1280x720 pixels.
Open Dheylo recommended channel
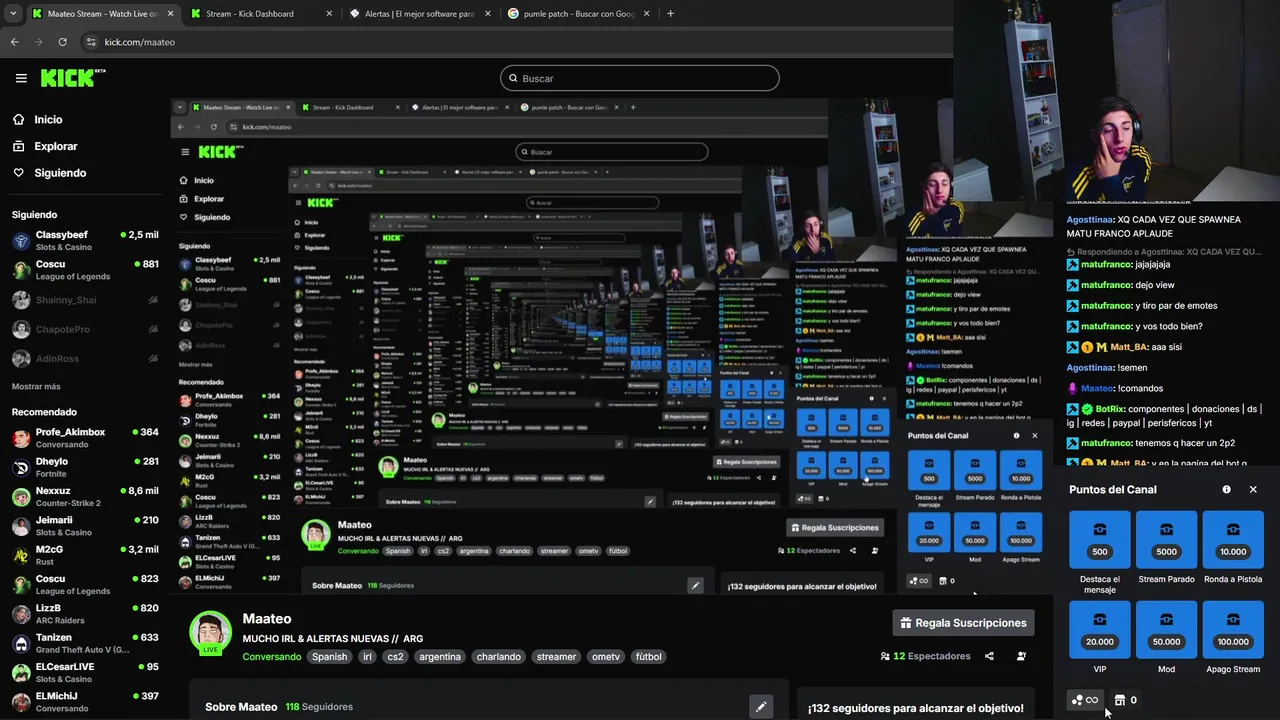[85, 467]
